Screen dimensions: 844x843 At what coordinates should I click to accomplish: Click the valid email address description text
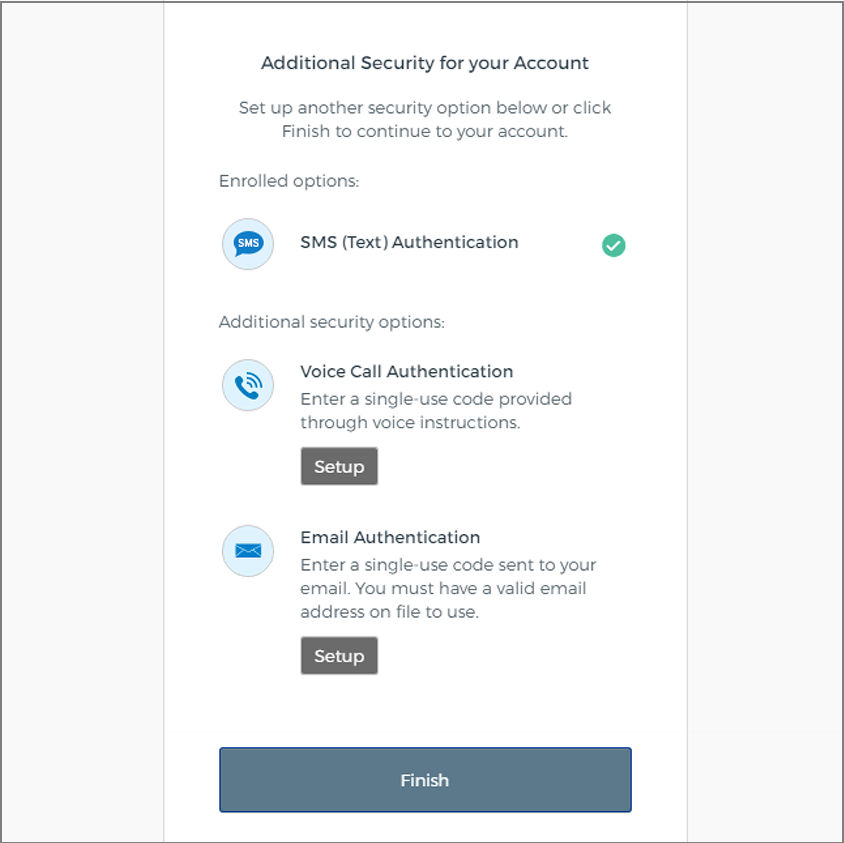click(448, 588)
